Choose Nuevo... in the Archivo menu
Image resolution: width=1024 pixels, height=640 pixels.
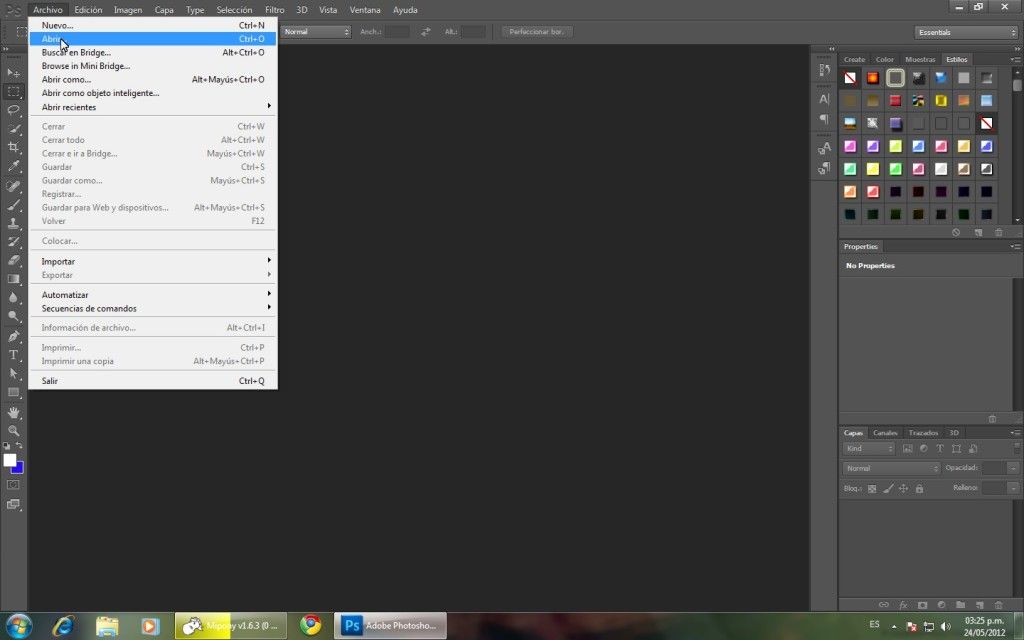tap(153, 25)
